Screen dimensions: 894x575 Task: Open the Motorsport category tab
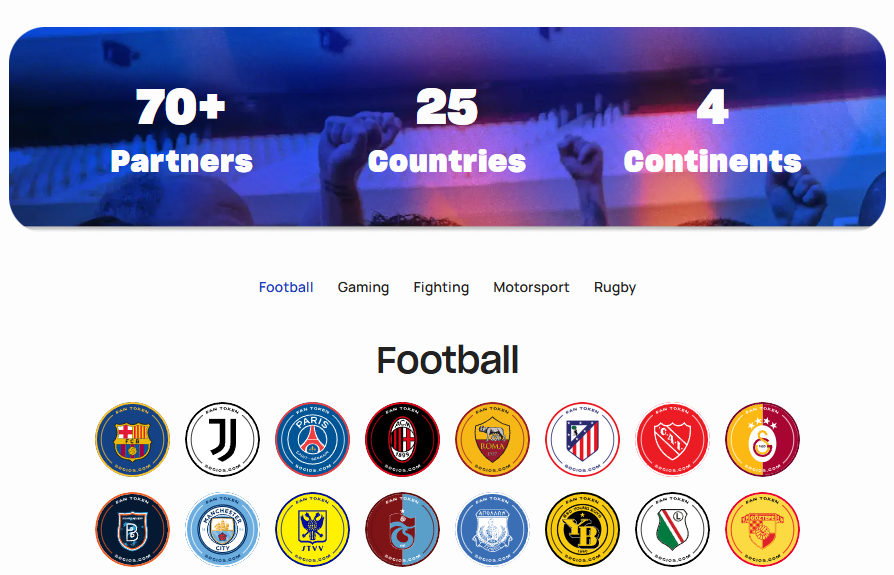click(531, 287)
